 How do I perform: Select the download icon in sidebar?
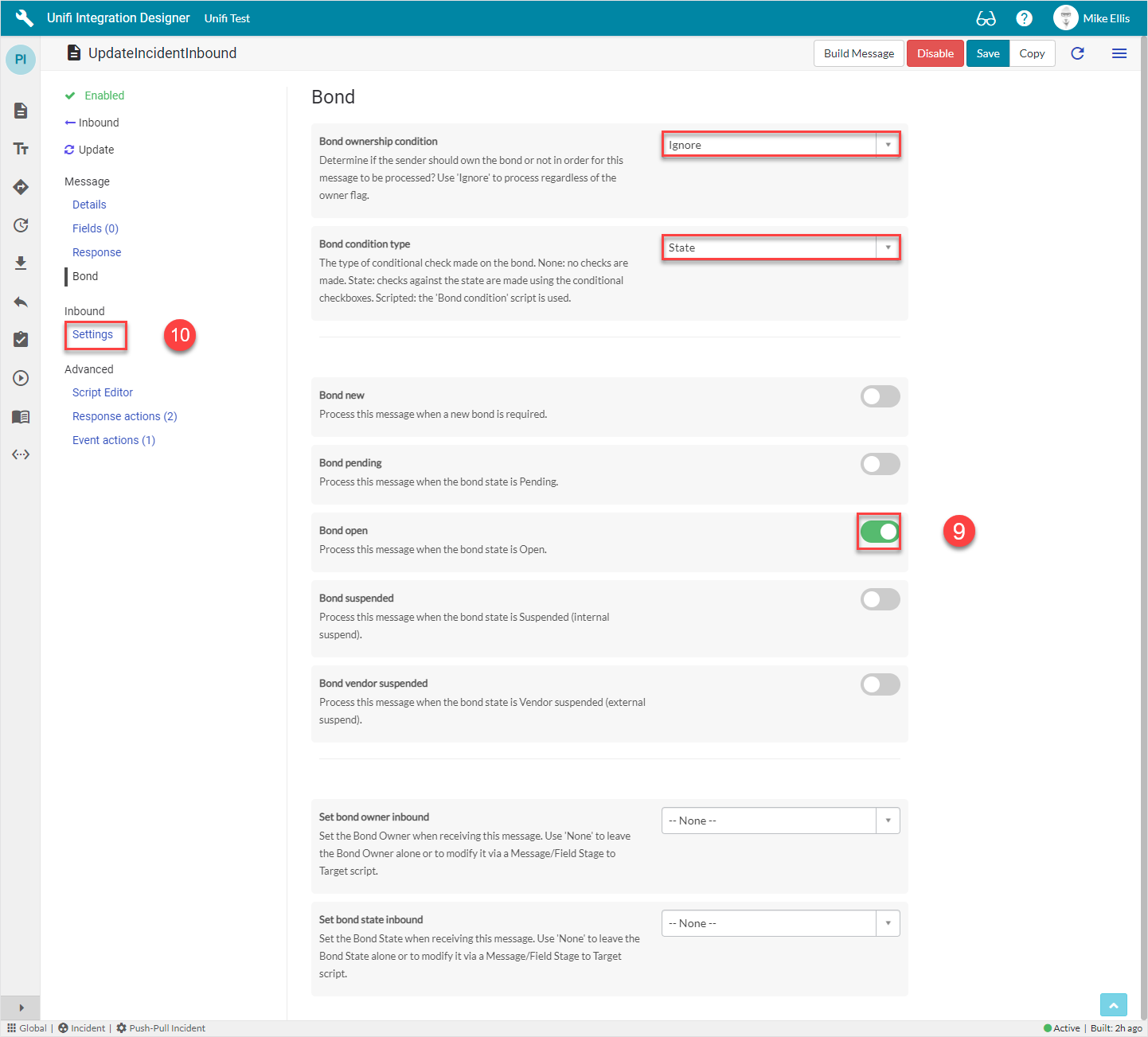click(21, 263)
